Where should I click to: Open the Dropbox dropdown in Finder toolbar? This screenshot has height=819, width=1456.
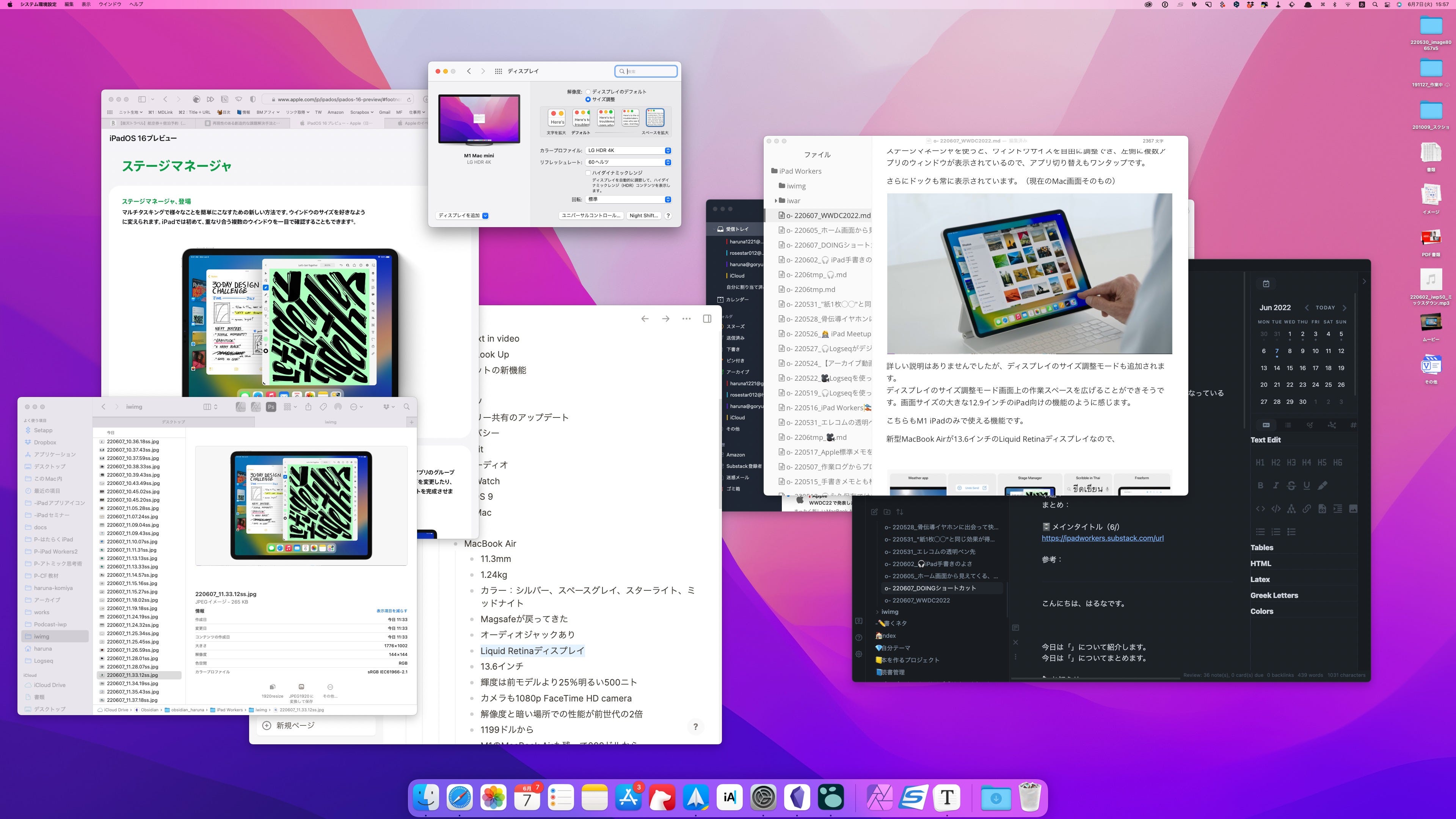(x=389, y=407)
